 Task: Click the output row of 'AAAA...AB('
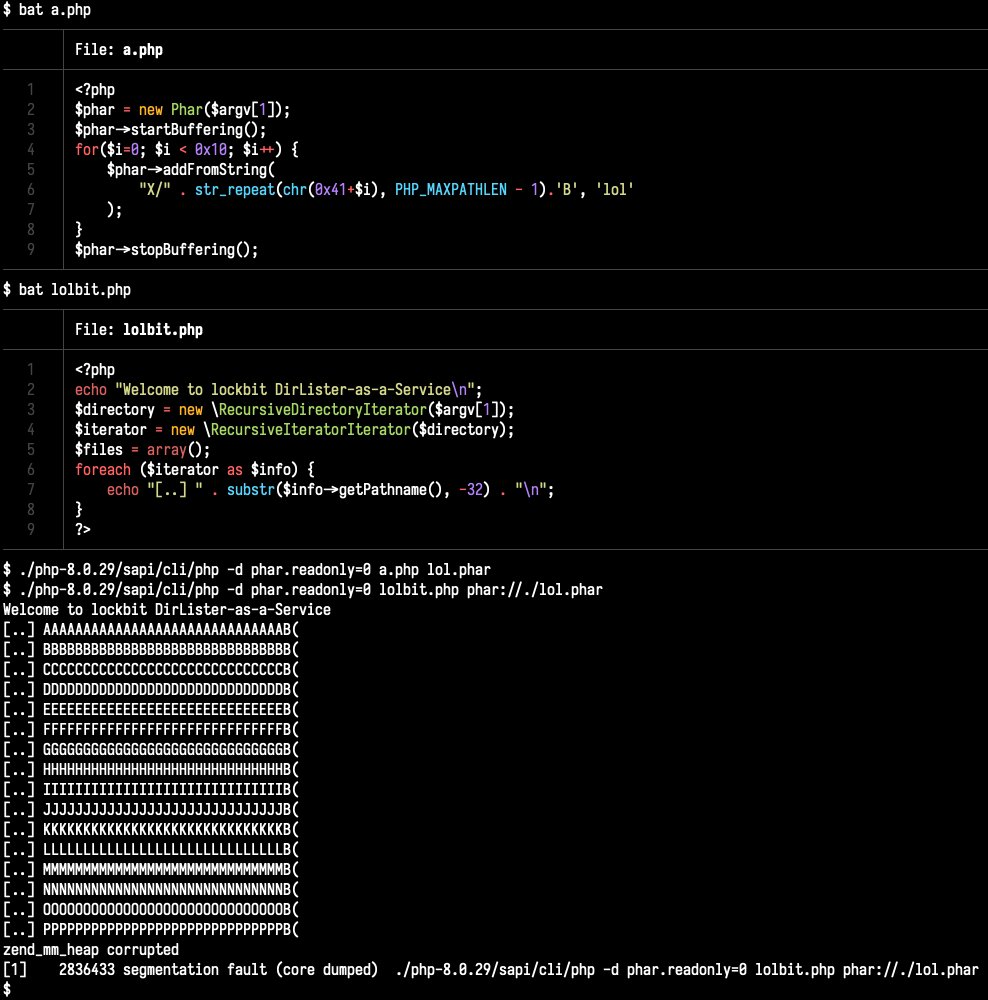[151, 629]
